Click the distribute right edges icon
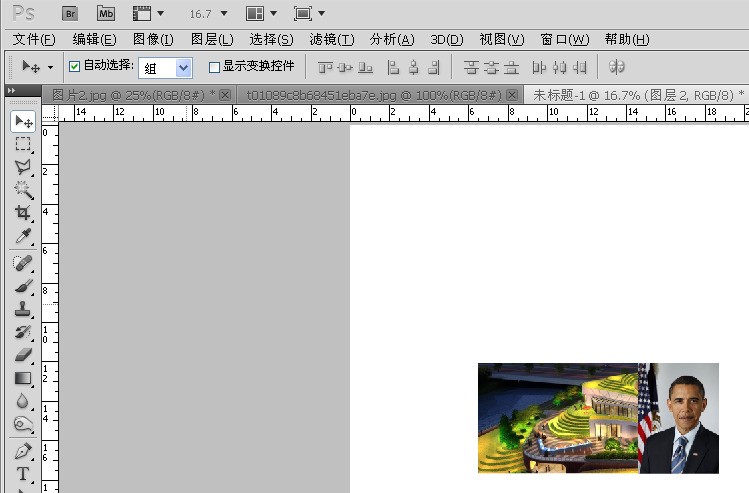Viewport: 749px width, 493px height. pyautogui.click(x=579, y=67)
